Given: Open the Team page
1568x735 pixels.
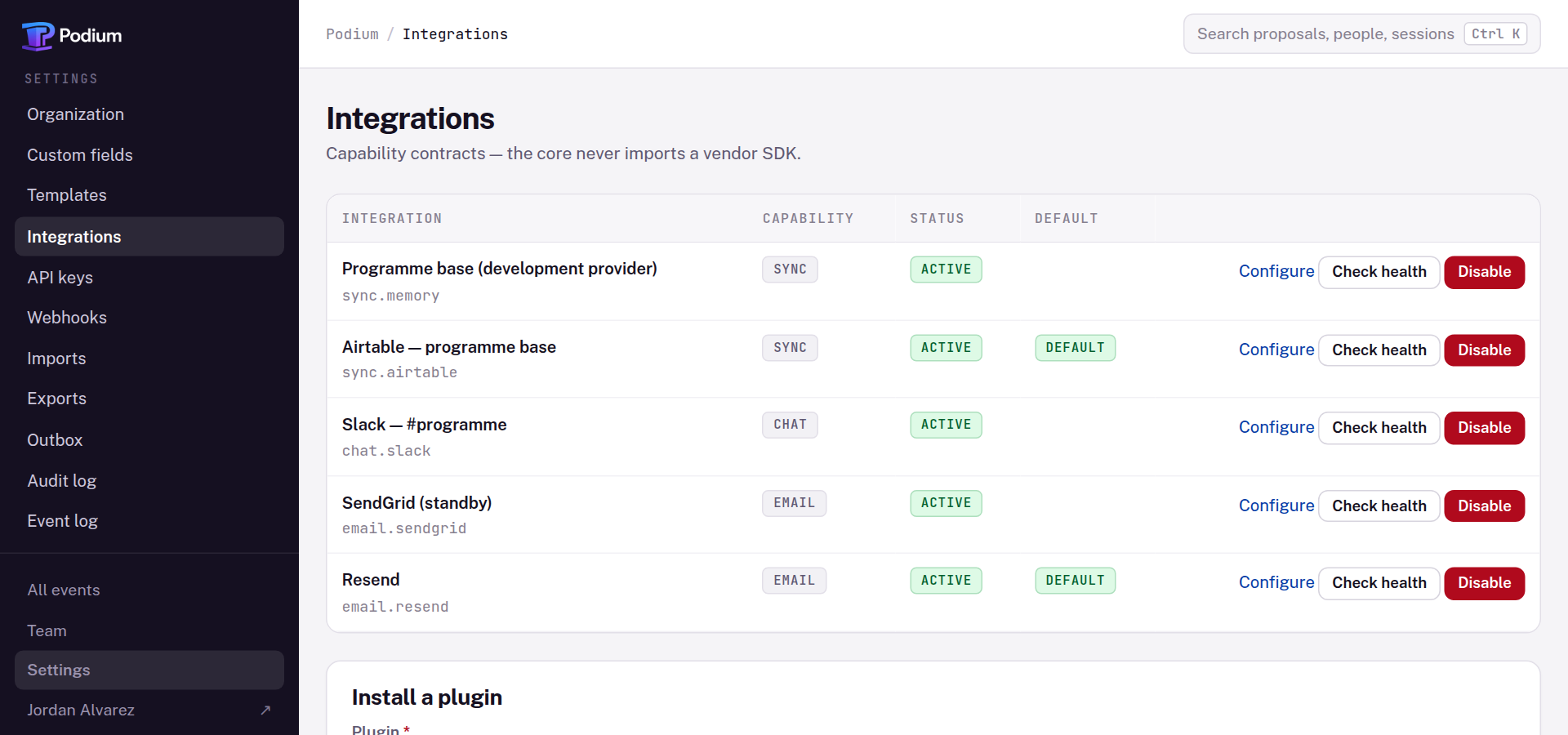Looking at the screenshot, I should click(149, 631).
